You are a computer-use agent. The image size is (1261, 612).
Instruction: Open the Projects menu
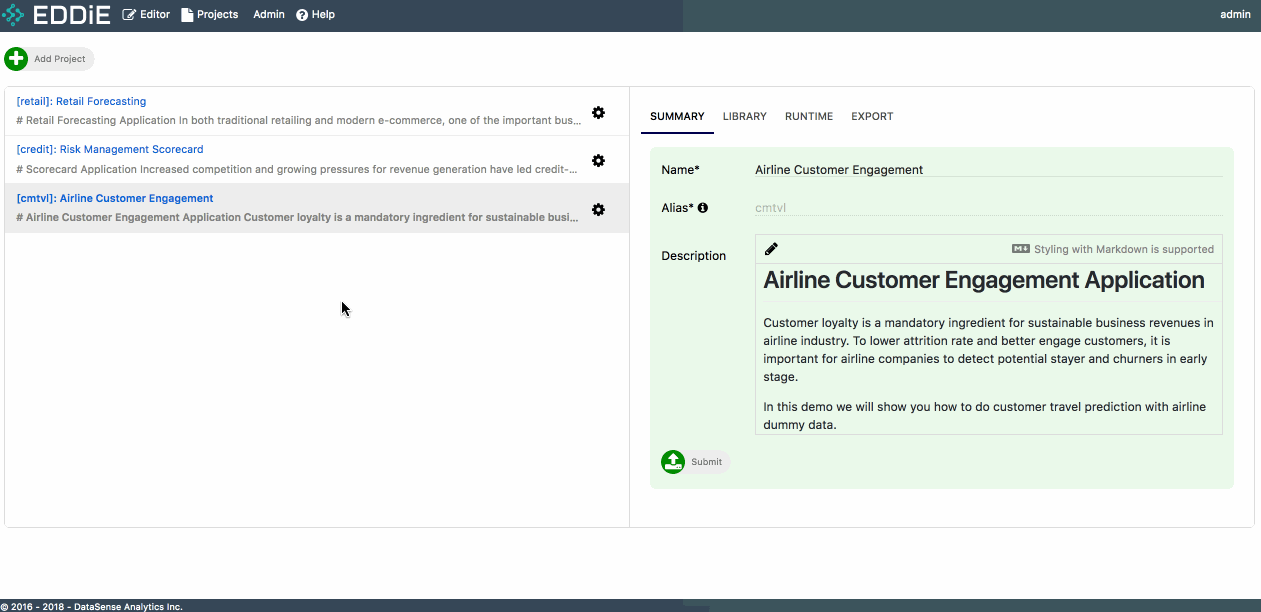point(210,15)
